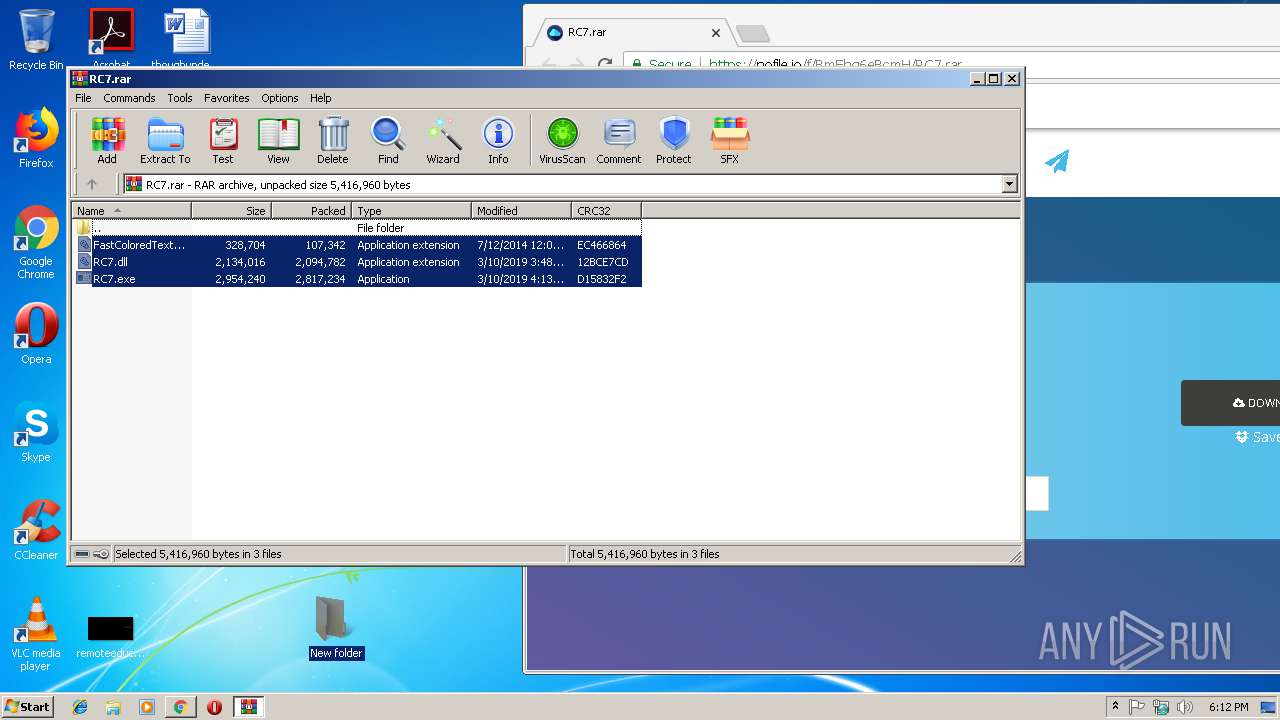Click the View file icon

[x=278, y=141]
